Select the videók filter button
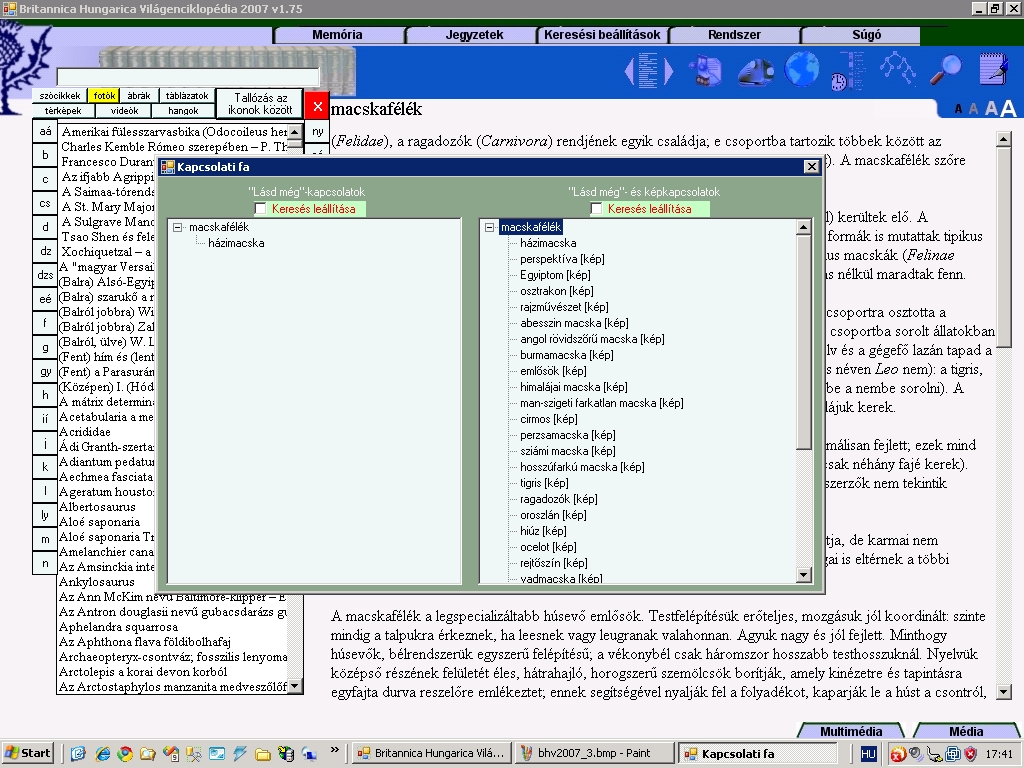 point(125,111)
